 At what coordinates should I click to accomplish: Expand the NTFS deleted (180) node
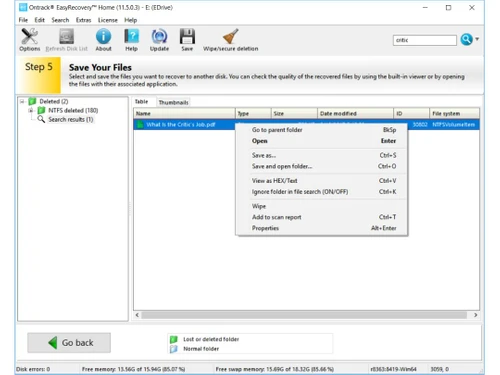[31, 110]
